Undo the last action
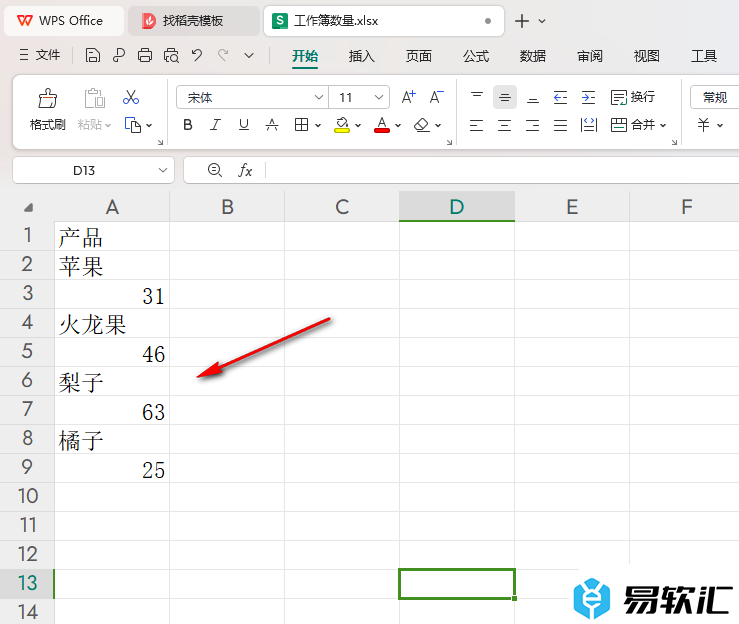Image resolution: width=739 pixels, height=624 pixels. tap(197, 56)
